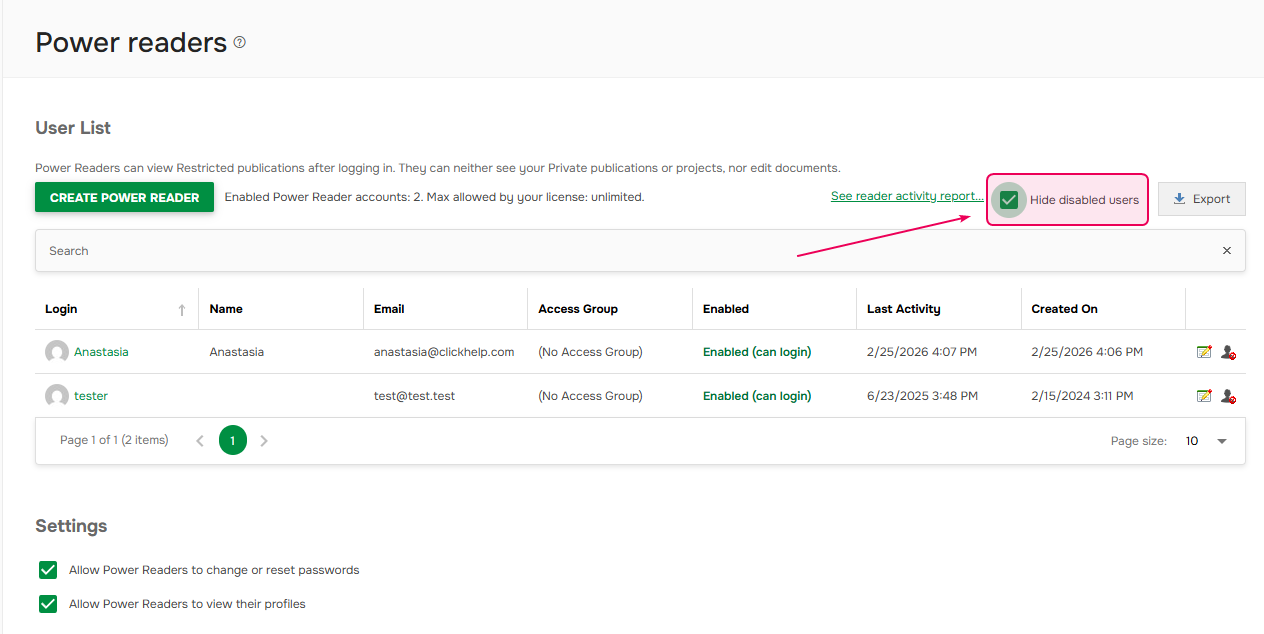
Task: Uncheck Allow Power Readers to view their profiles
Action: tap(48, 604)
